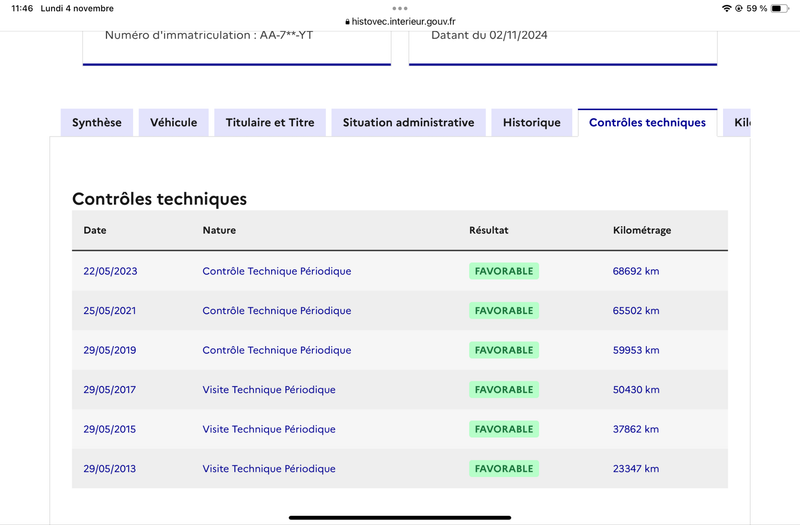Click the FAVORABLE badge for 29/05/2019
This screenshot has width=800, height=525.
pos(504,350)
